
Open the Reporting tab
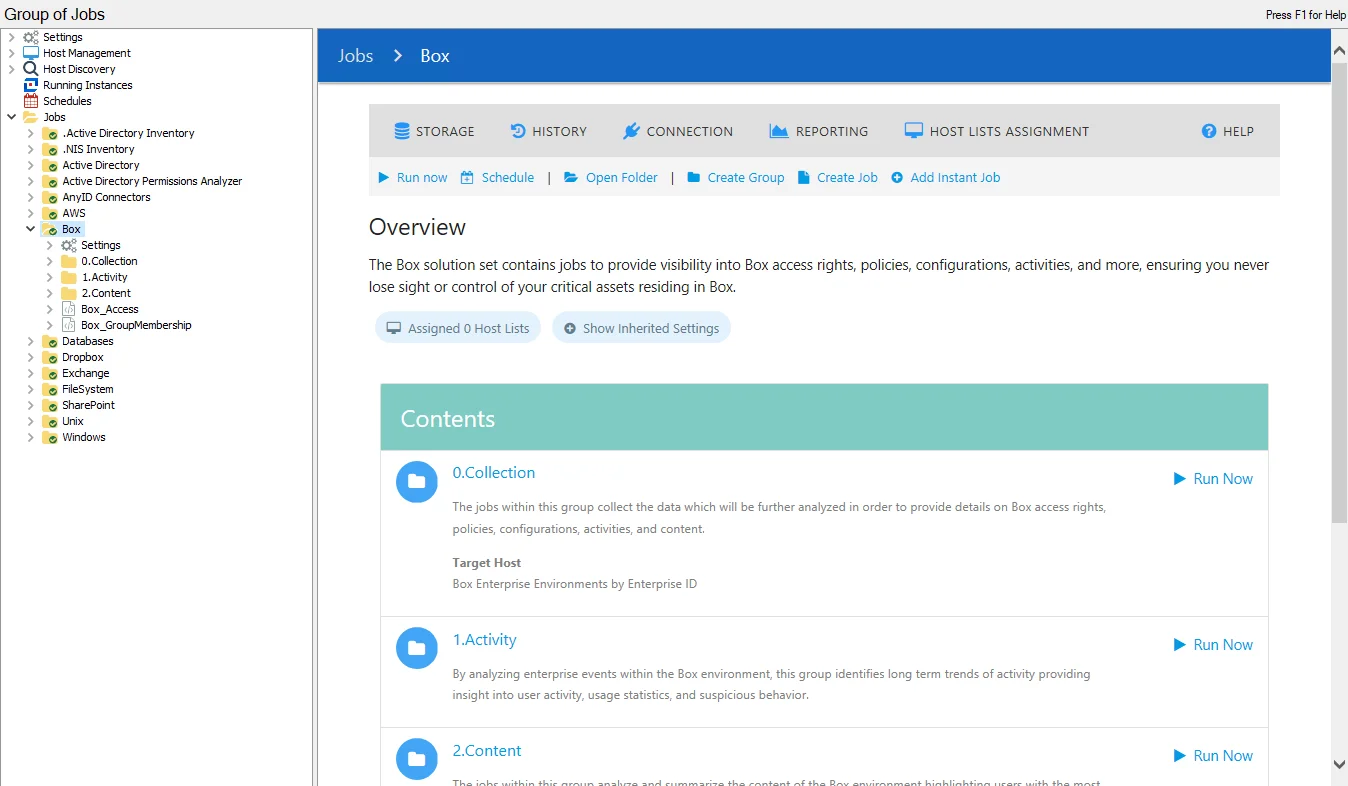(819, 131)
